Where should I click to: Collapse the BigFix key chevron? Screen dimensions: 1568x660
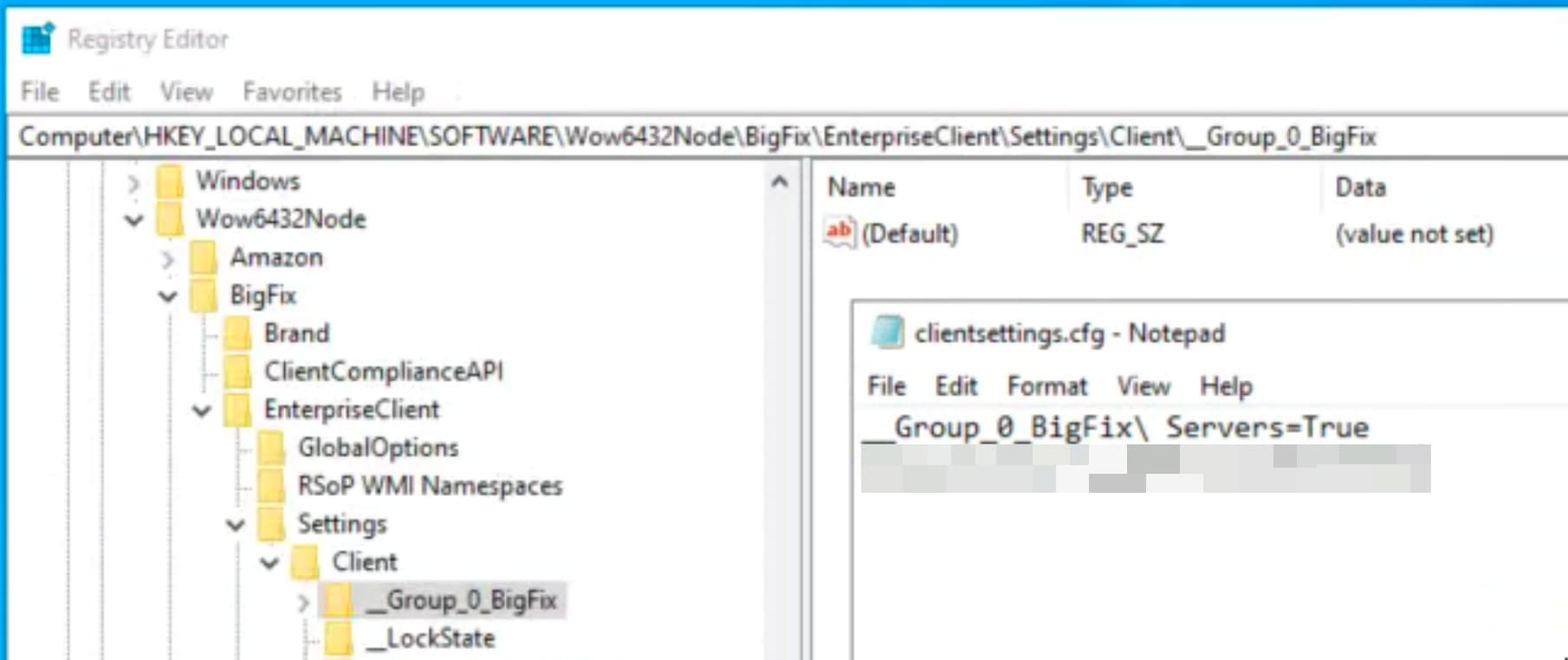[x=168, y=296]
